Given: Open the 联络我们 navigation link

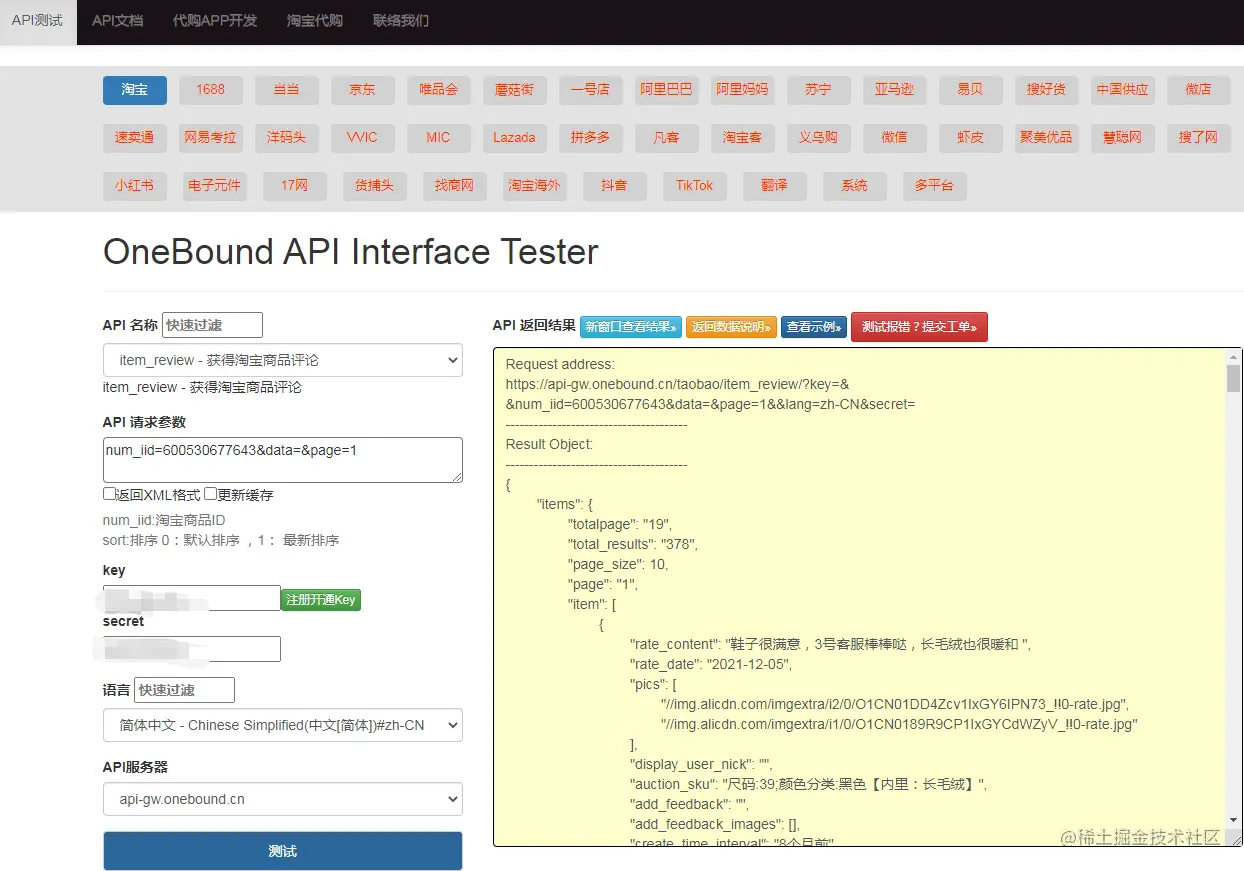Looking at the screenshot, I should coord(400,21).
